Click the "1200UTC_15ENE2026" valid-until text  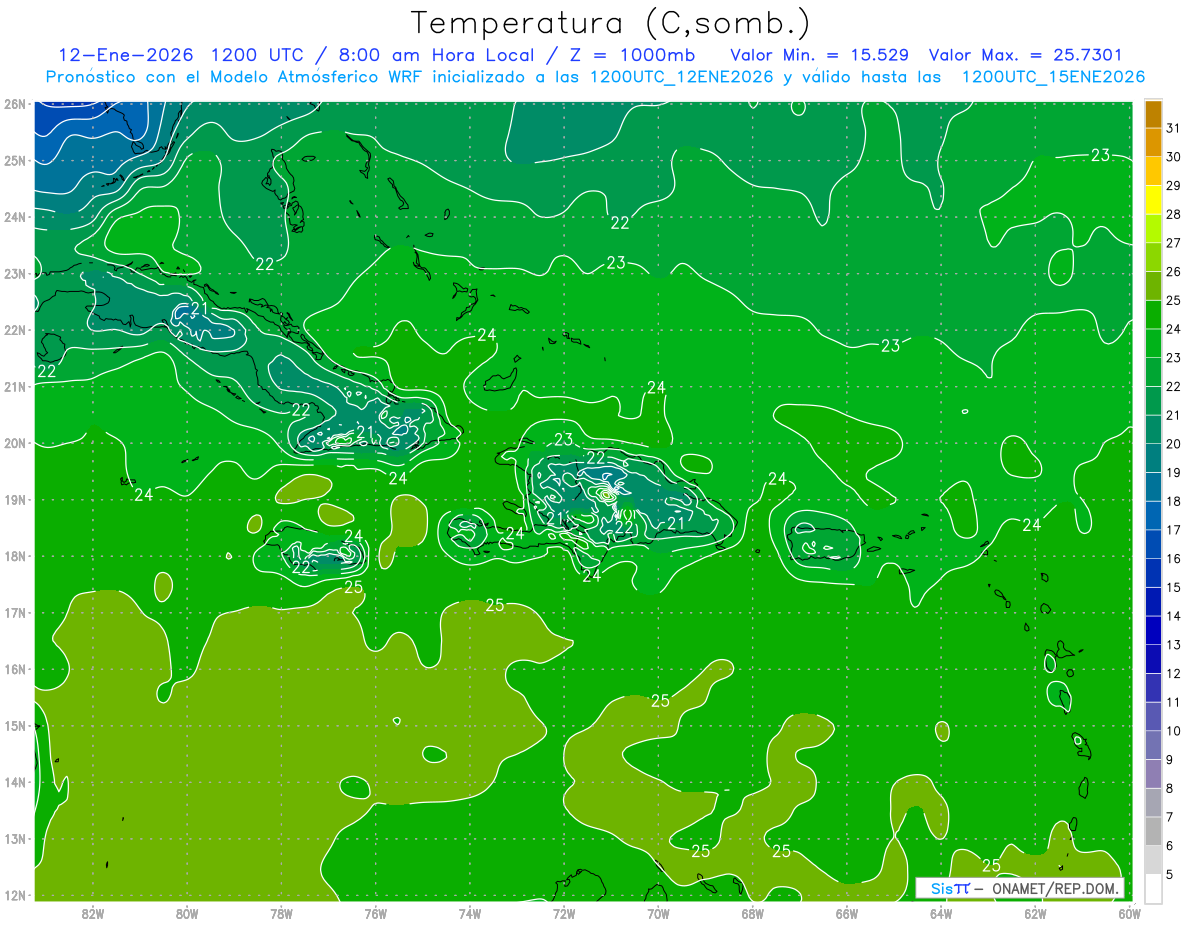click(1053, 77)
